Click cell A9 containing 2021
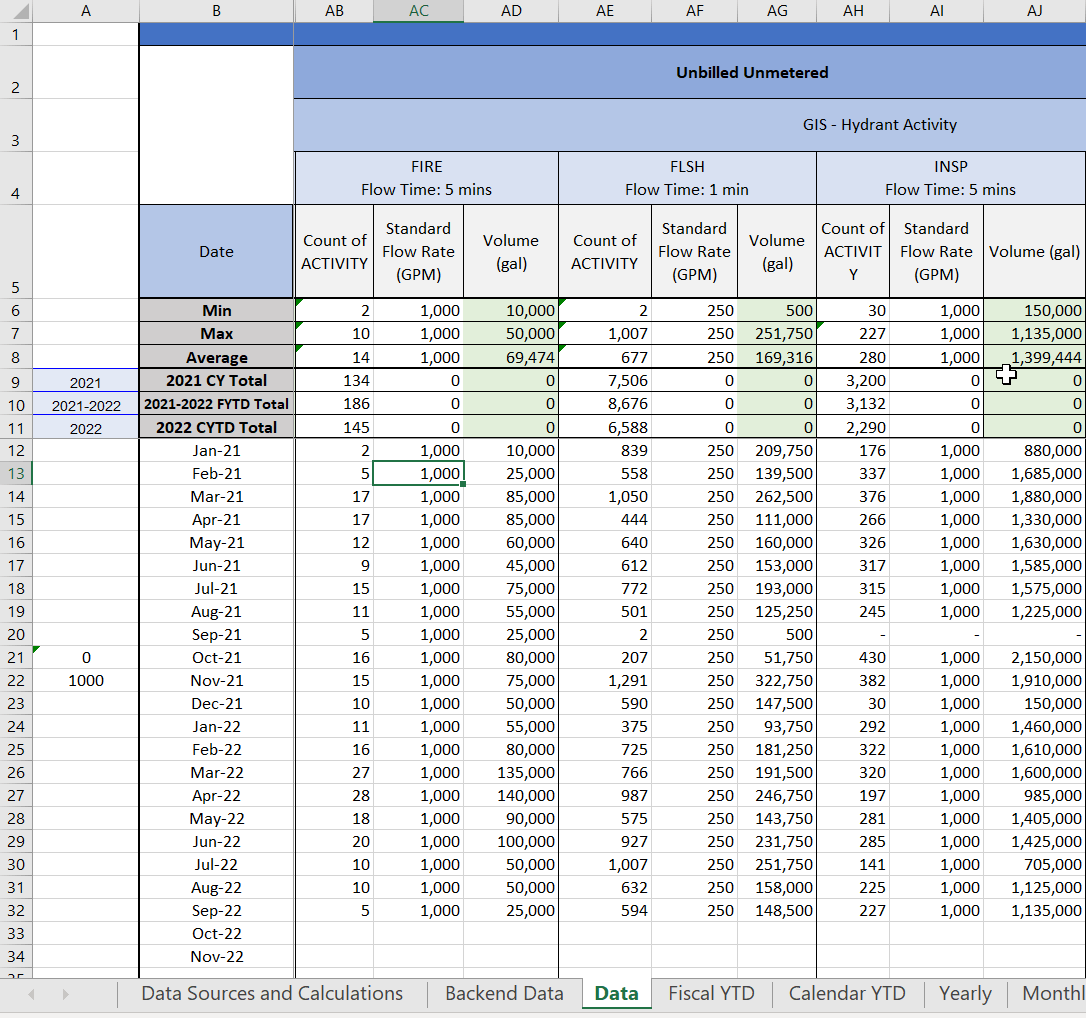 tap(86, 382)
